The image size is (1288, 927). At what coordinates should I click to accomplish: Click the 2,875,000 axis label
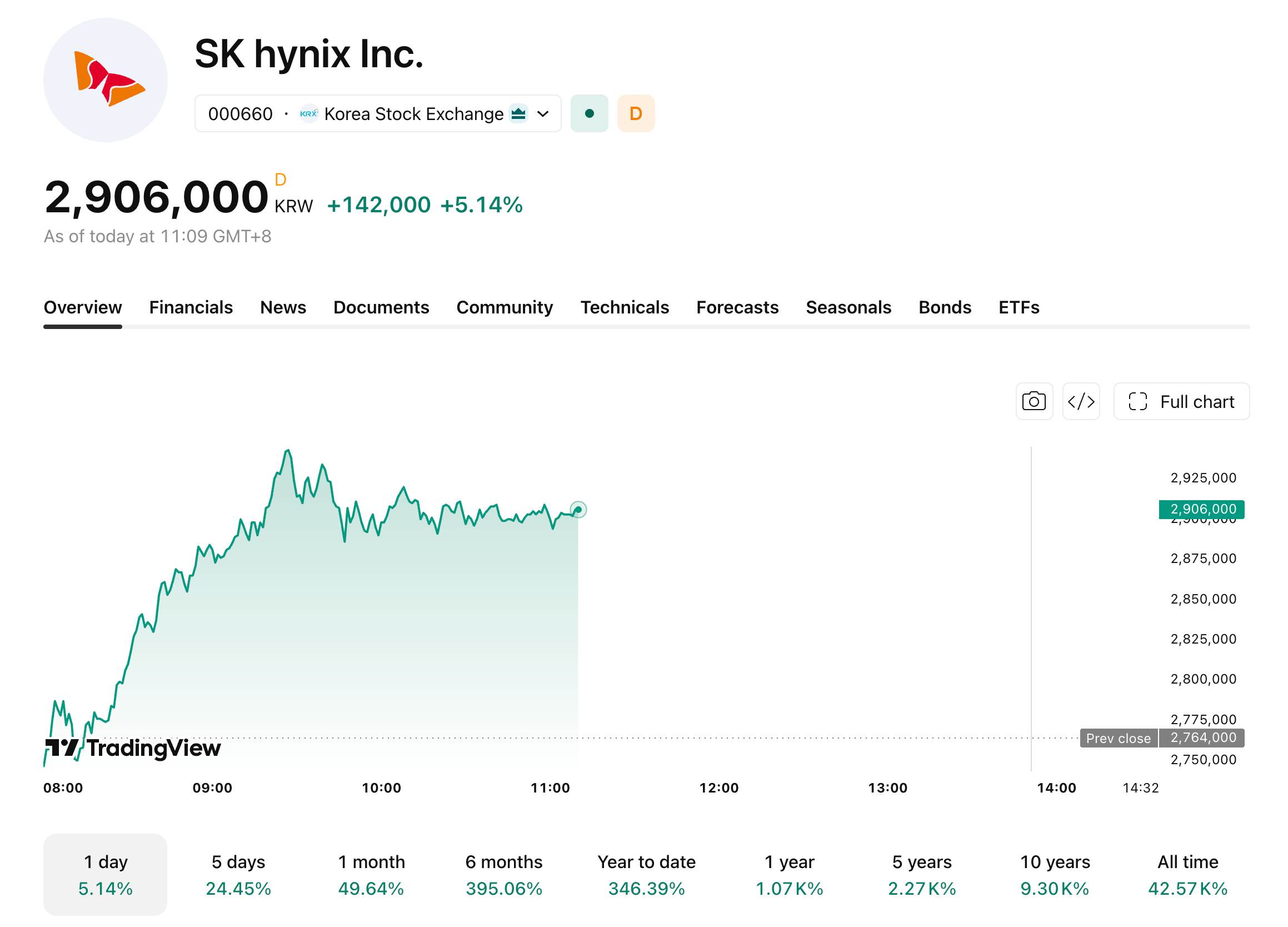pos(1204,559)
